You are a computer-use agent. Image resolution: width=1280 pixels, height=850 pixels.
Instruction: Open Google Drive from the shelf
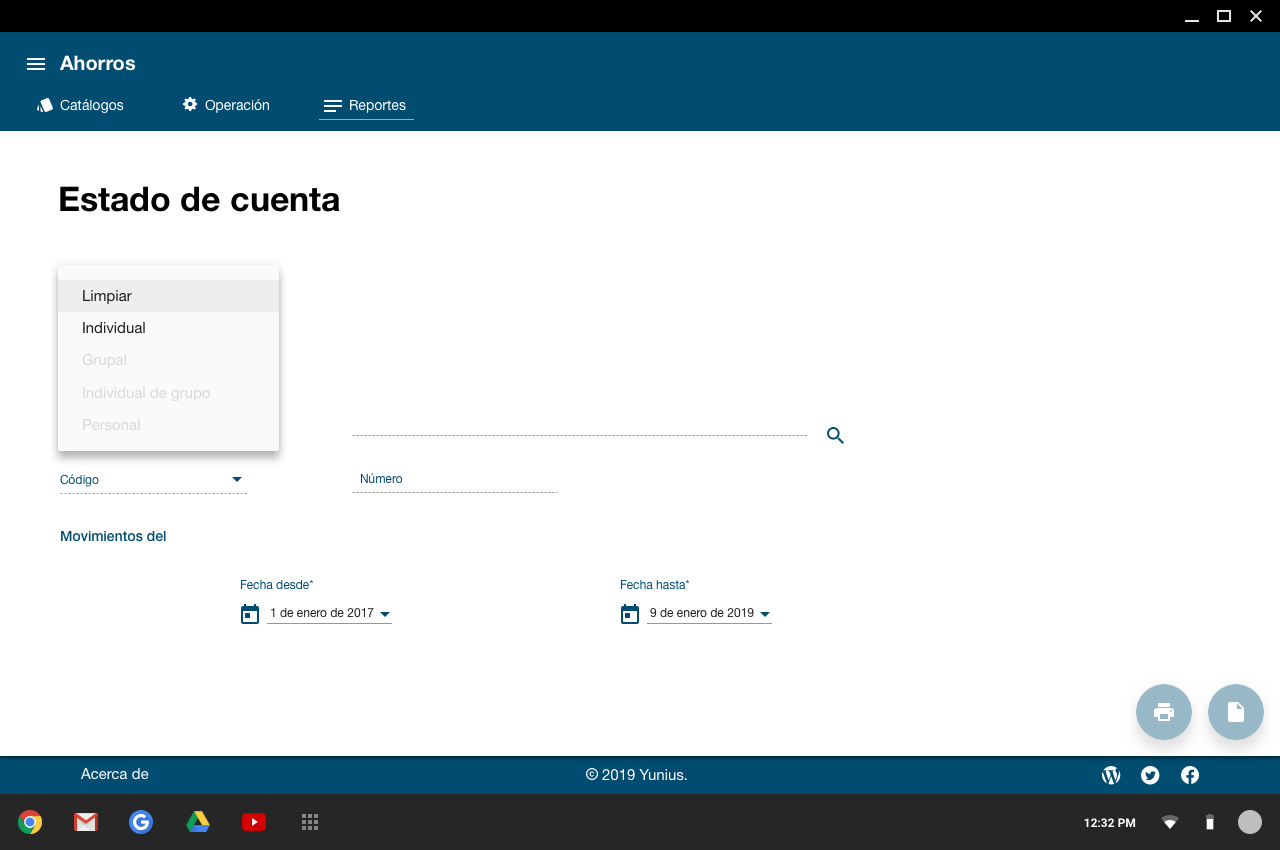point(198,822)
